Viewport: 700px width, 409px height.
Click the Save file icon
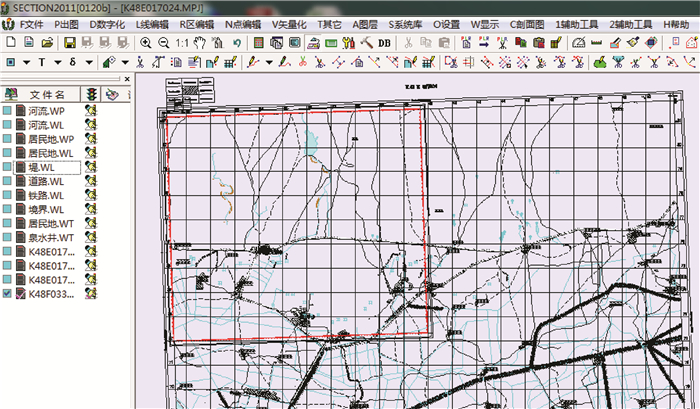click(x=70, y=42)
